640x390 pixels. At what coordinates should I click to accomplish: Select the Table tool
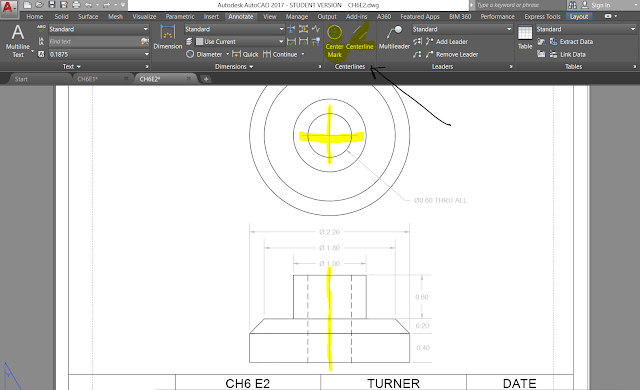[x=525, y=38]
